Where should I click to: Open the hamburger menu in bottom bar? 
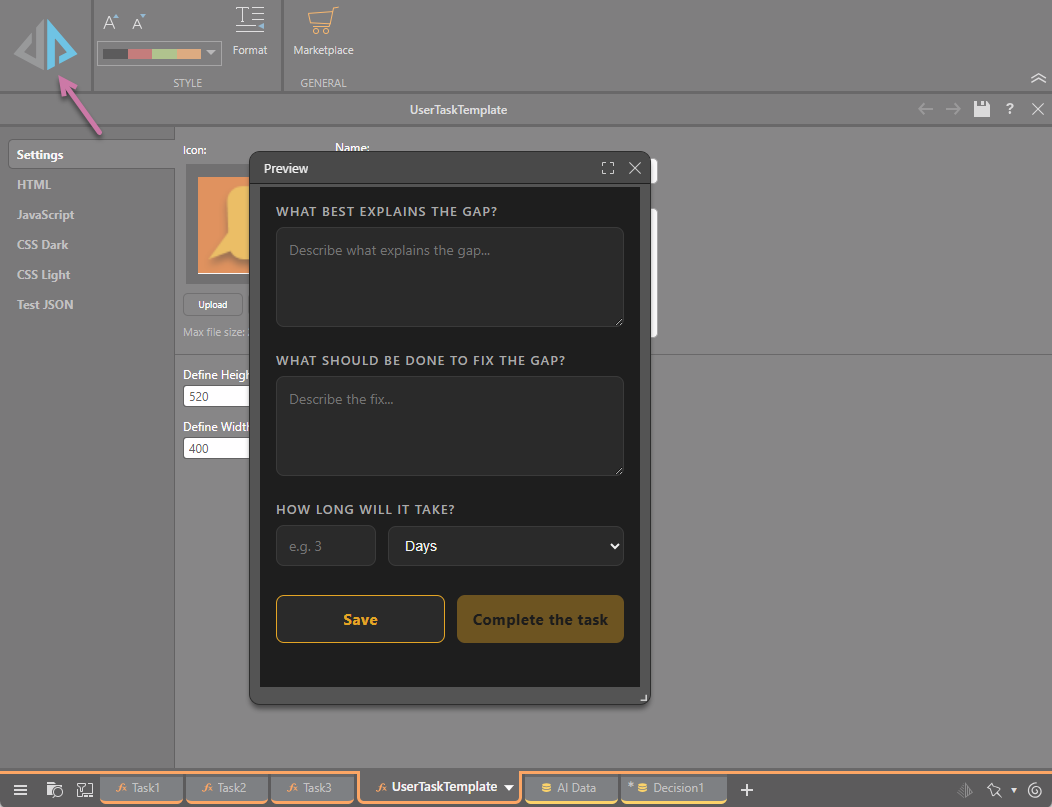pyautogui.click(x=20, y=789)
